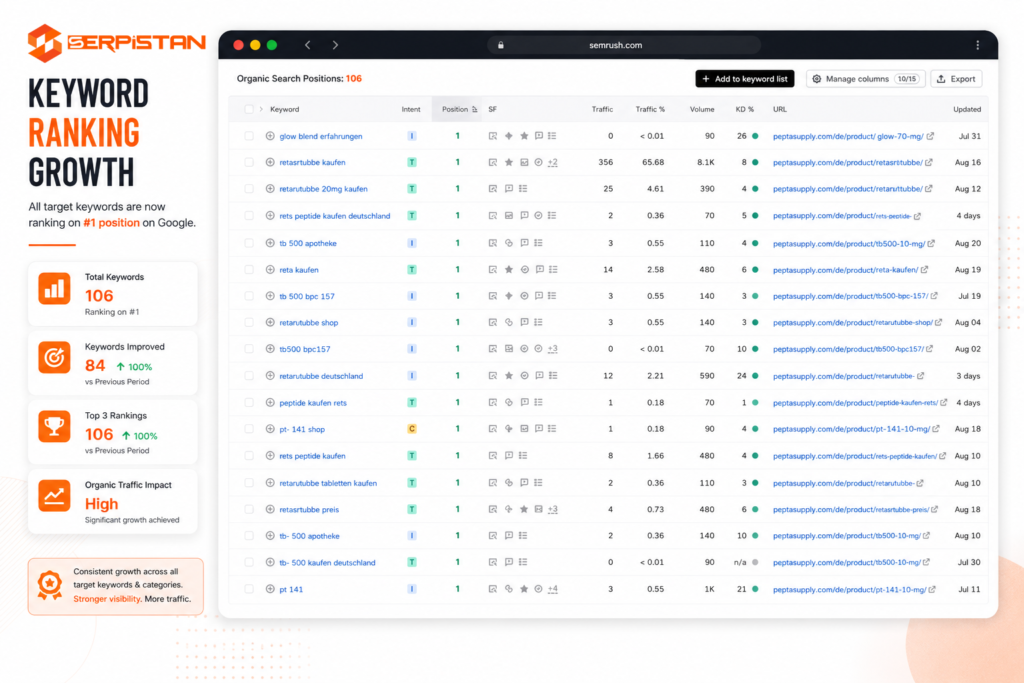Click the browser forward arrow
Image resolution: width=1024 pixels, height=683 pixels.
[x=335, y=45]
